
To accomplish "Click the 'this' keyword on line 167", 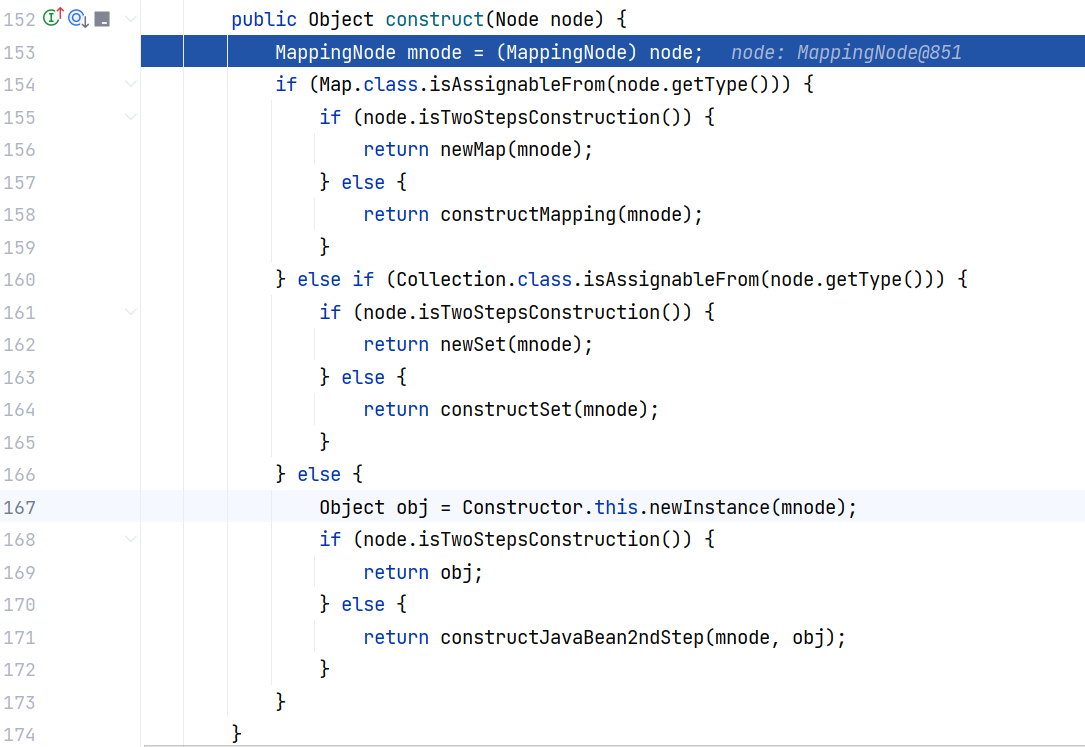I will (x=616, y=507).
